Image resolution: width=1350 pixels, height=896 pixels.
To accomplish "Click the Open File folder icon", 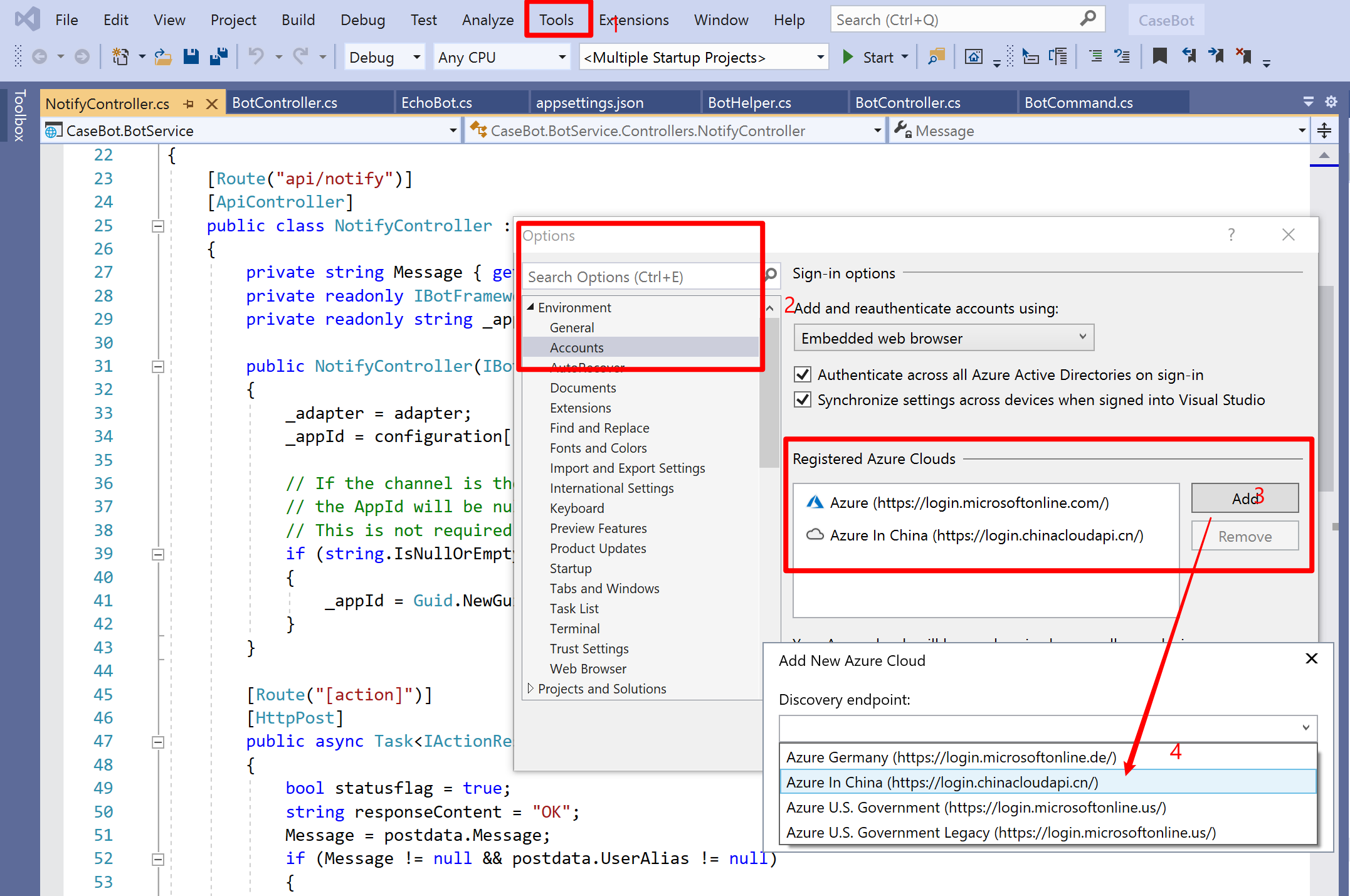I will pos(163,57).
